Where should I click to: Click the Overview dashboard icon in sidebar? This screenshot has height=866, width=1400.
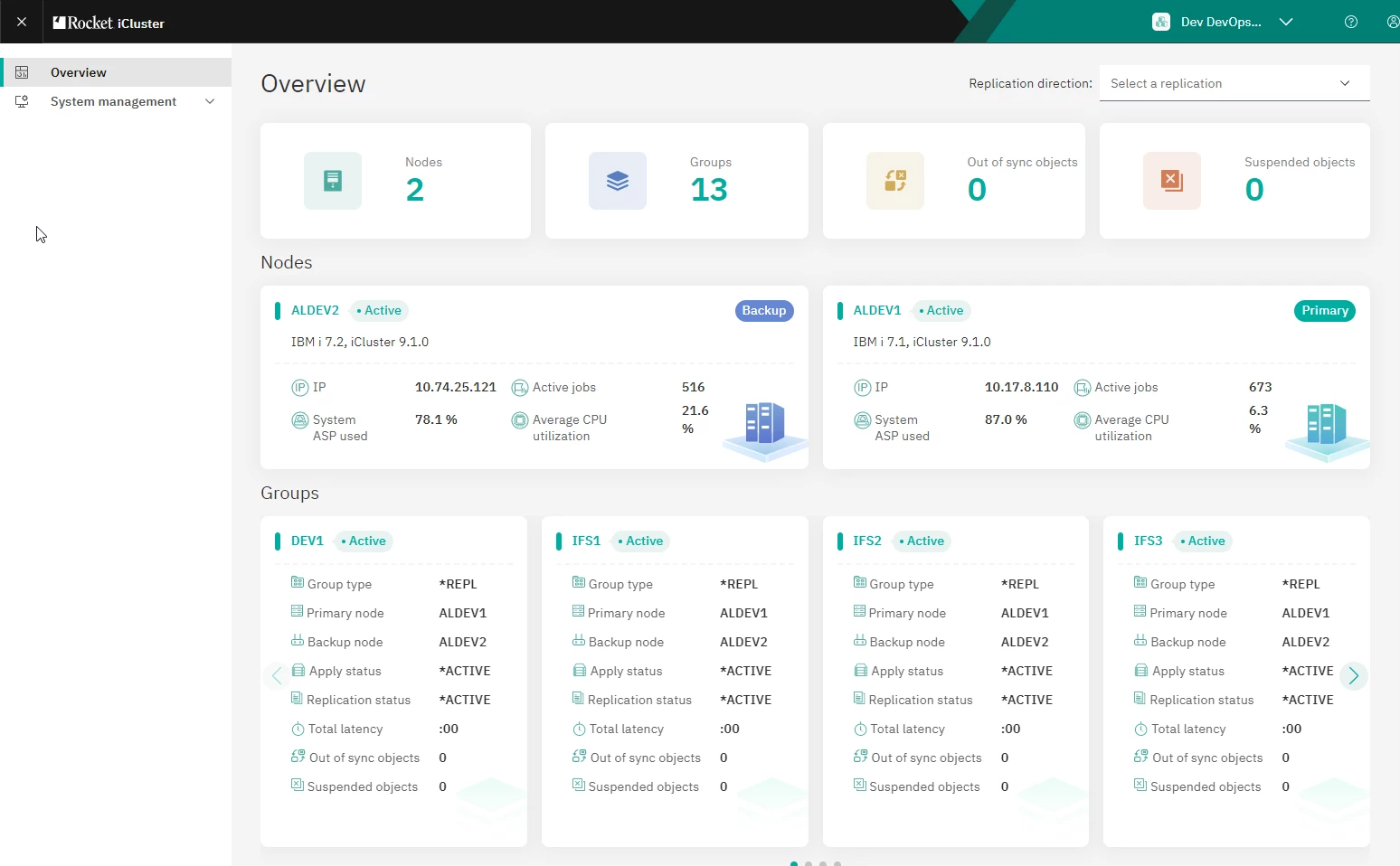[x=22, y=72]
